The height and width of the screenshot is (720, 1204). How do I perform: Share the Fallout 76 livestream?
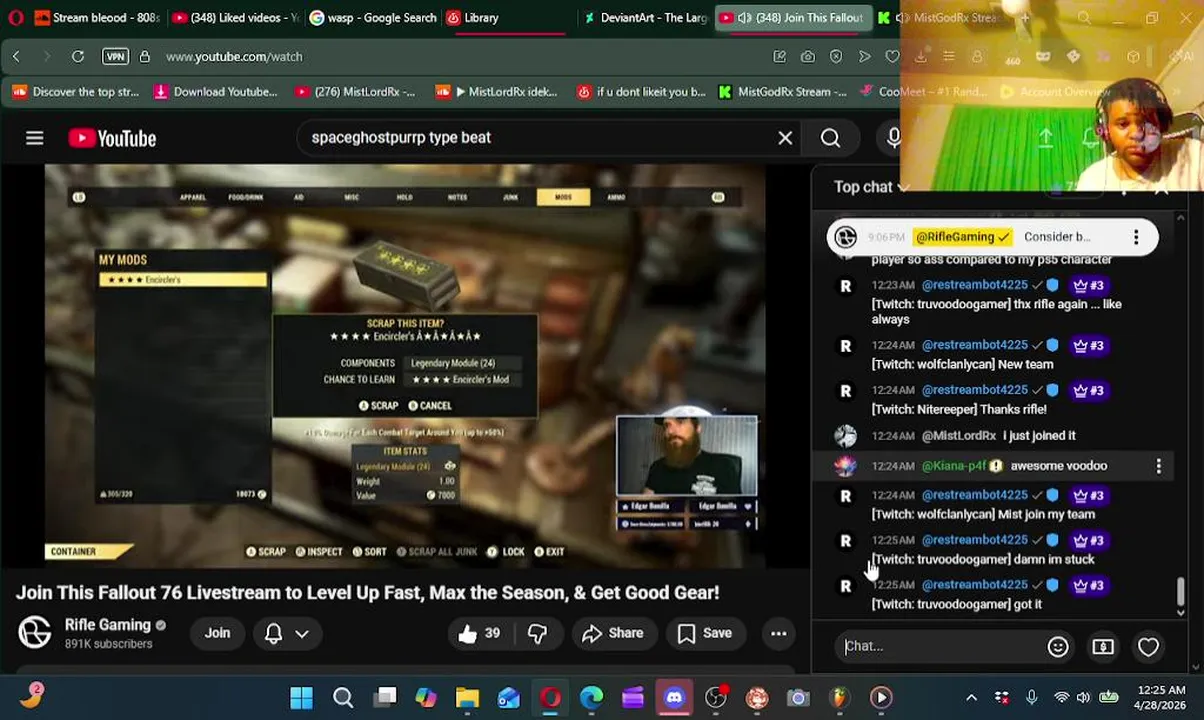pyautogui.click(x=612, y=633)
